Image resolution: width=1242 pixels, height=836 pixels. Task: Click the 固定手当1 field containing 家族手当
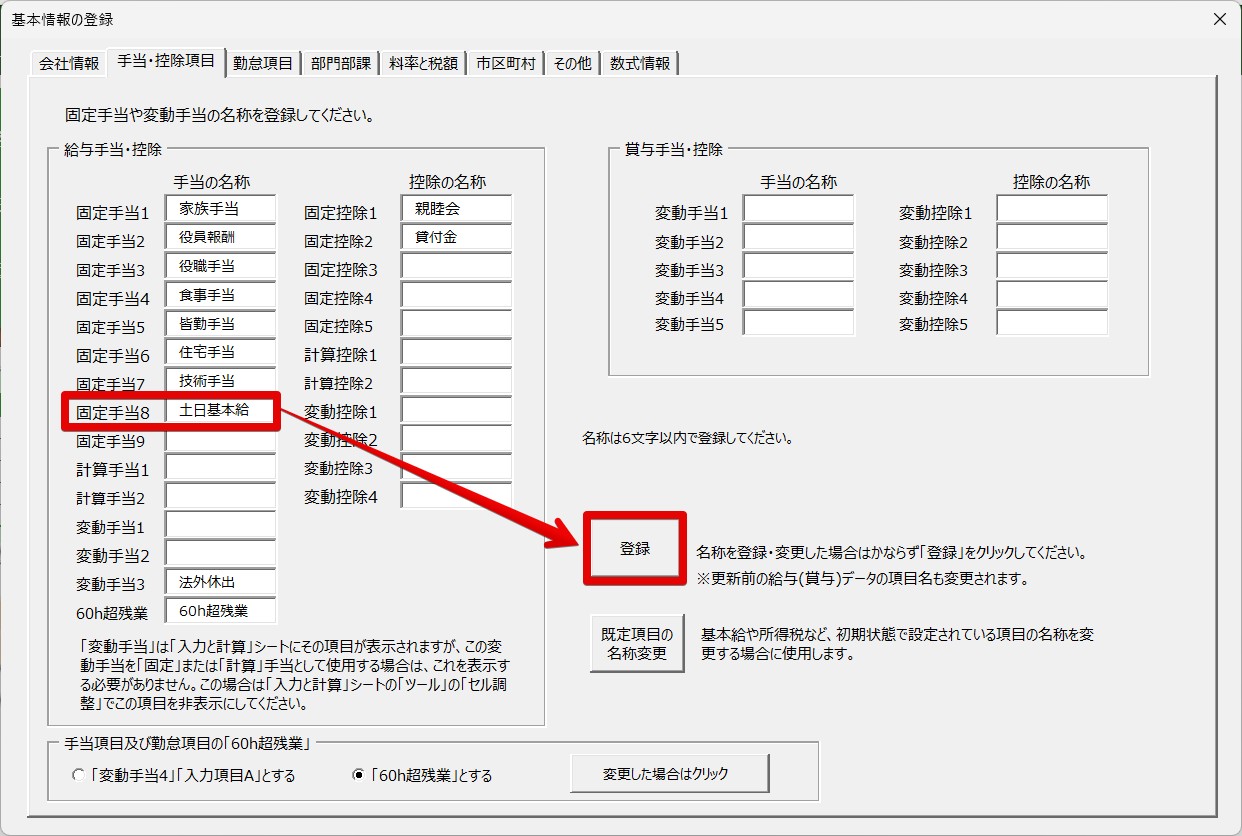(221, 210)
